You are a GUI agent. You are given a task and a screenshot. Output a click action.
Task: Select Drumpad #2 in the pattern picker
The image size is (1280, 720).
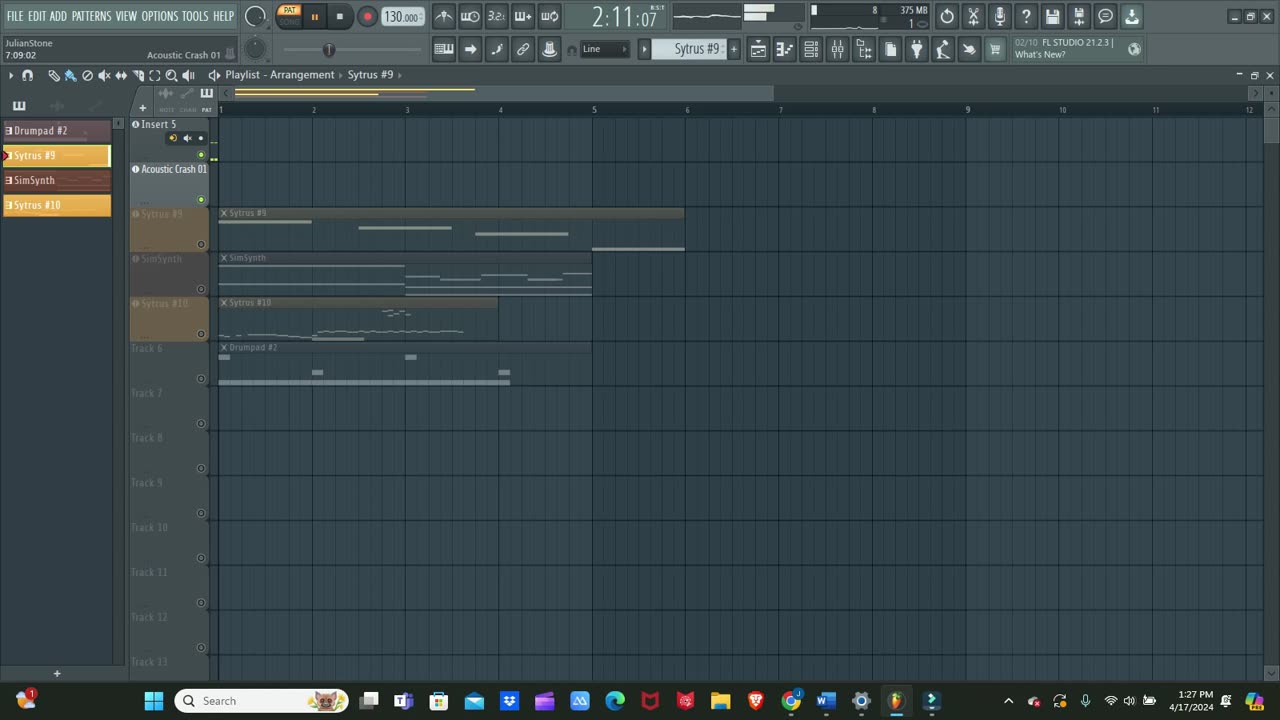click(x=56, y=131)
